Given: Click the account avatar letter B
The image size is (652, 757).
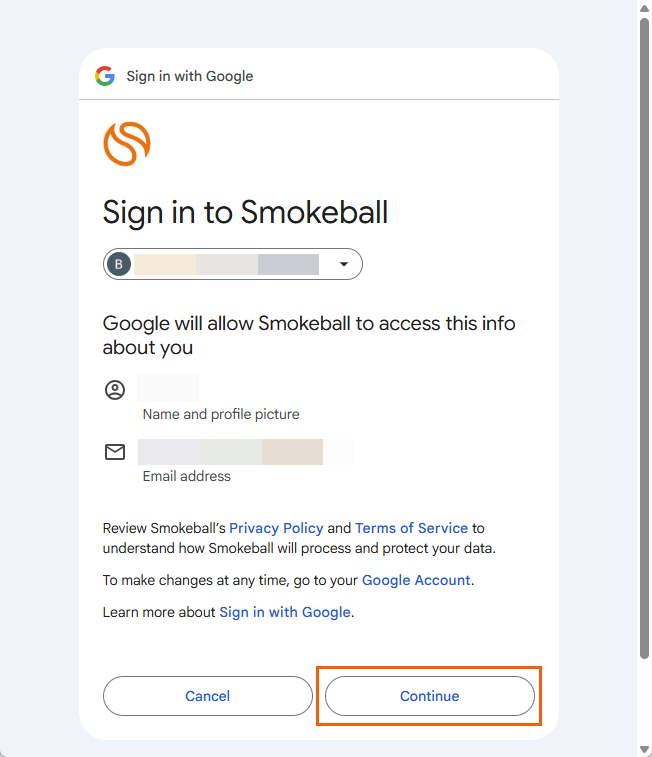Looking at the screenshot, I should click(119, 264).
